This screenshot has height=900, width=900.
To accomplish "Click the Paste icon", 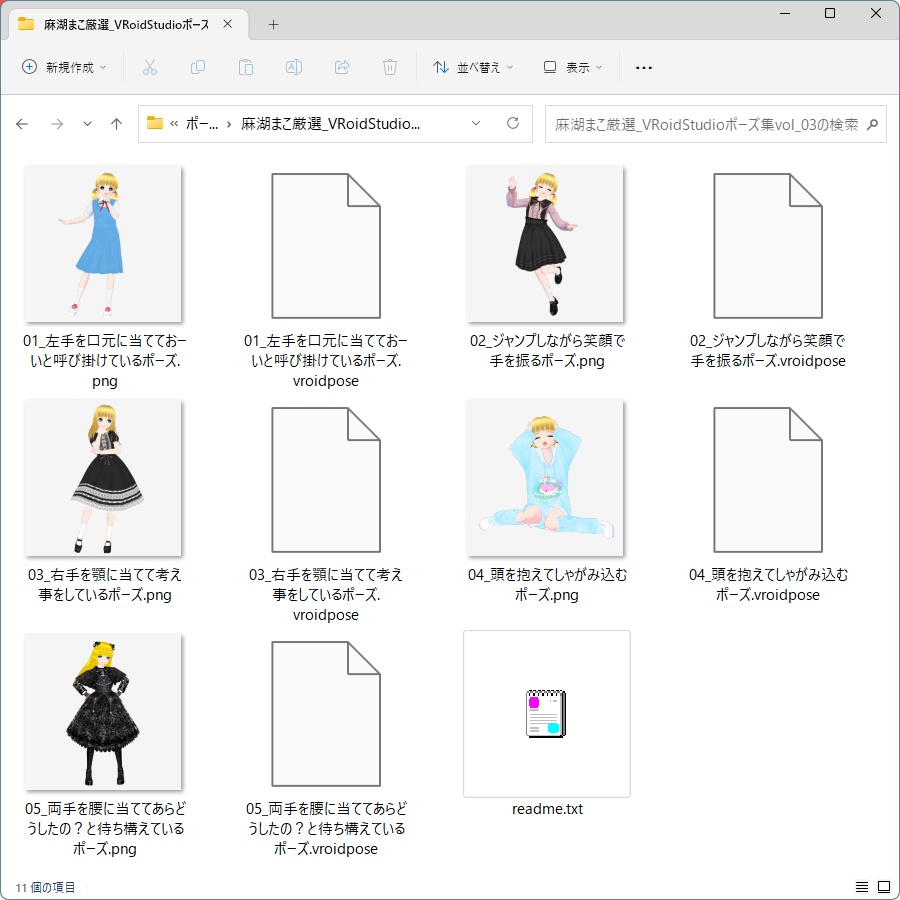I will click(x=245, y=66).
